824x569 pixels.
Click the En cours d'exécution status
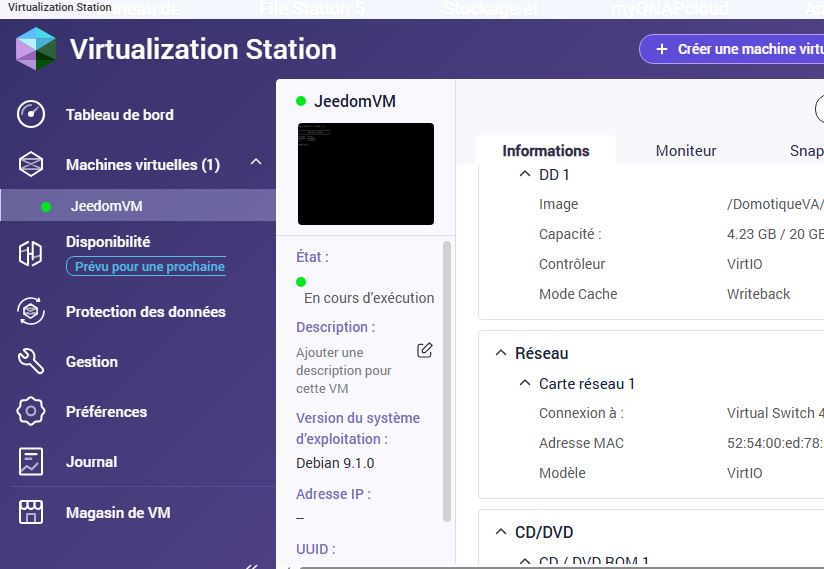pos(369,298)
